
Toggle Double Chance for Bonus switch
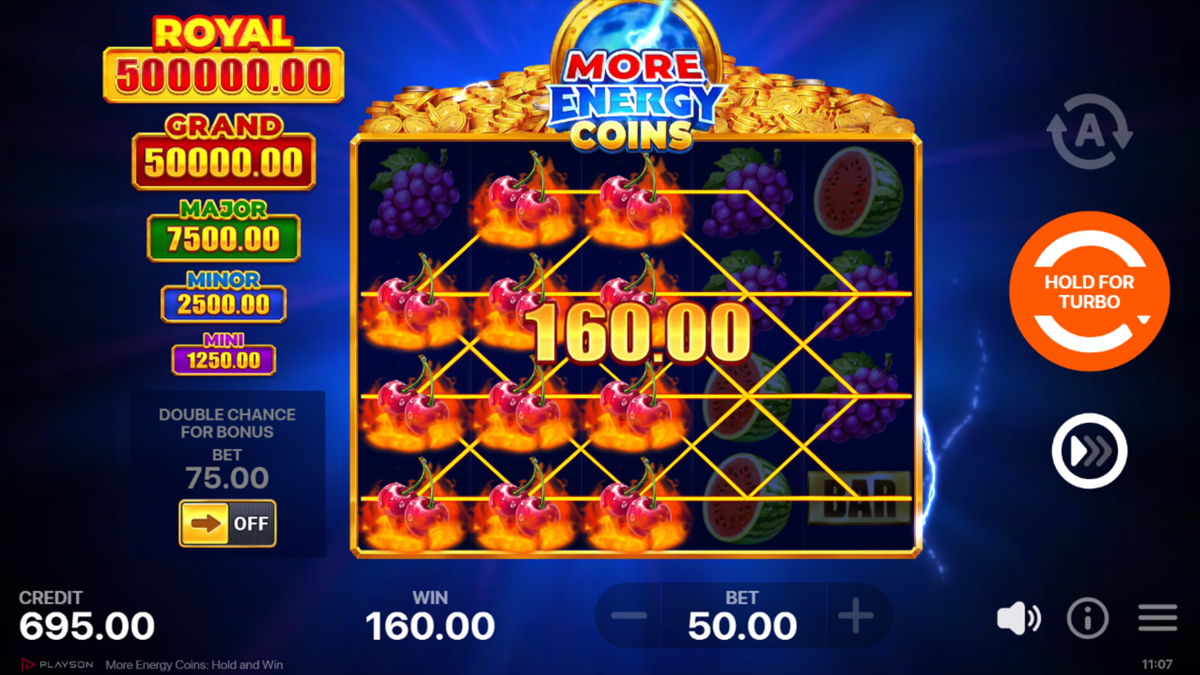pyautogui.click(x=228, y=523)
